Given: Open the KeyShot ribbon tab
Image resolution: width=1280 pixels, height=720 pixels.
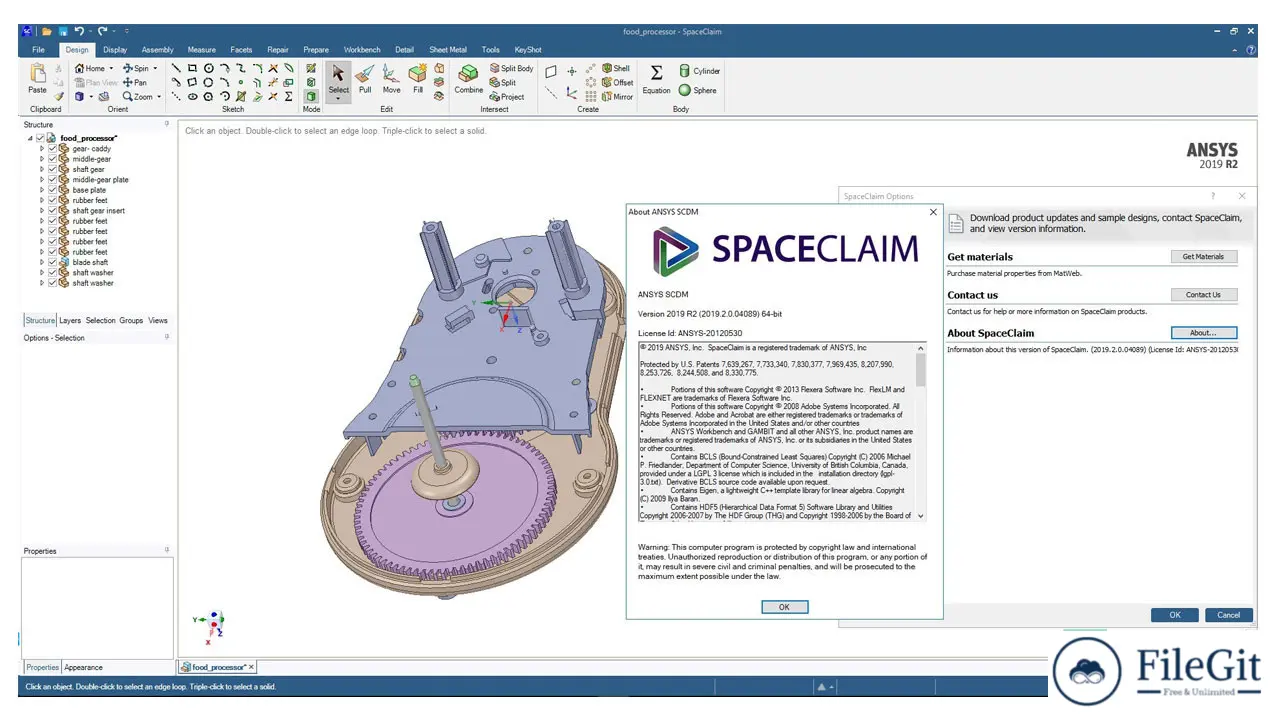Looking at the screenshot, I should pos(528,50).
